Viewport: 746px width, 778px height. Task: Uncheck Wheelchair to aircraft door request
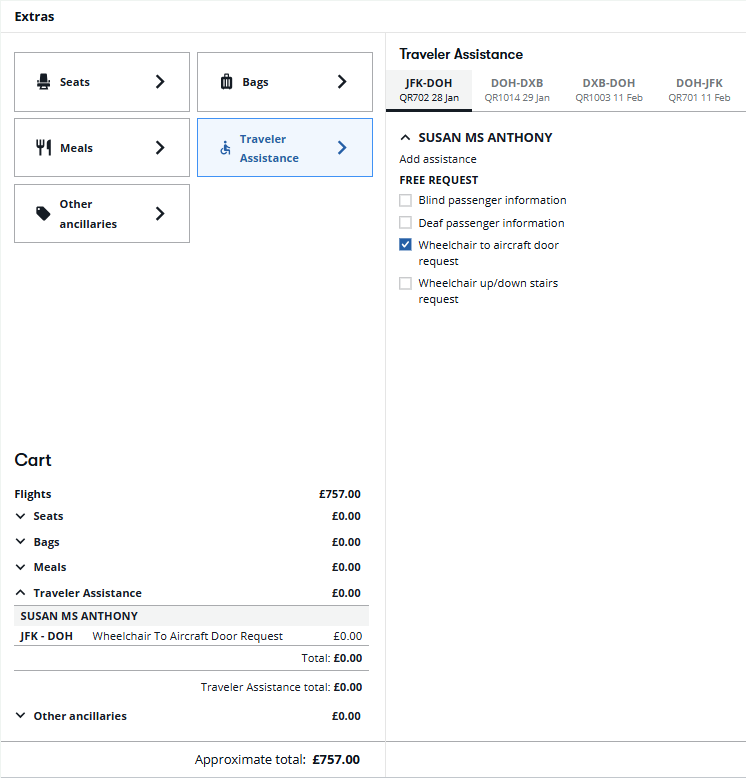tap(405, 245)
